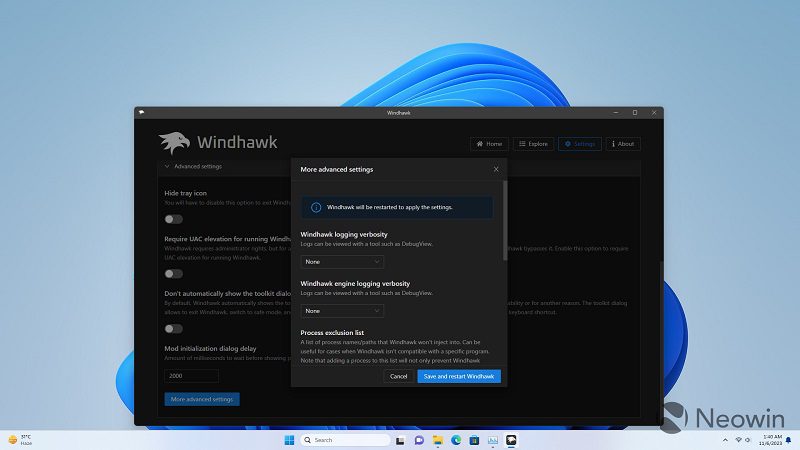Go to the Explore tab
This screenshot has height=450, width=800.
[533, 144]
